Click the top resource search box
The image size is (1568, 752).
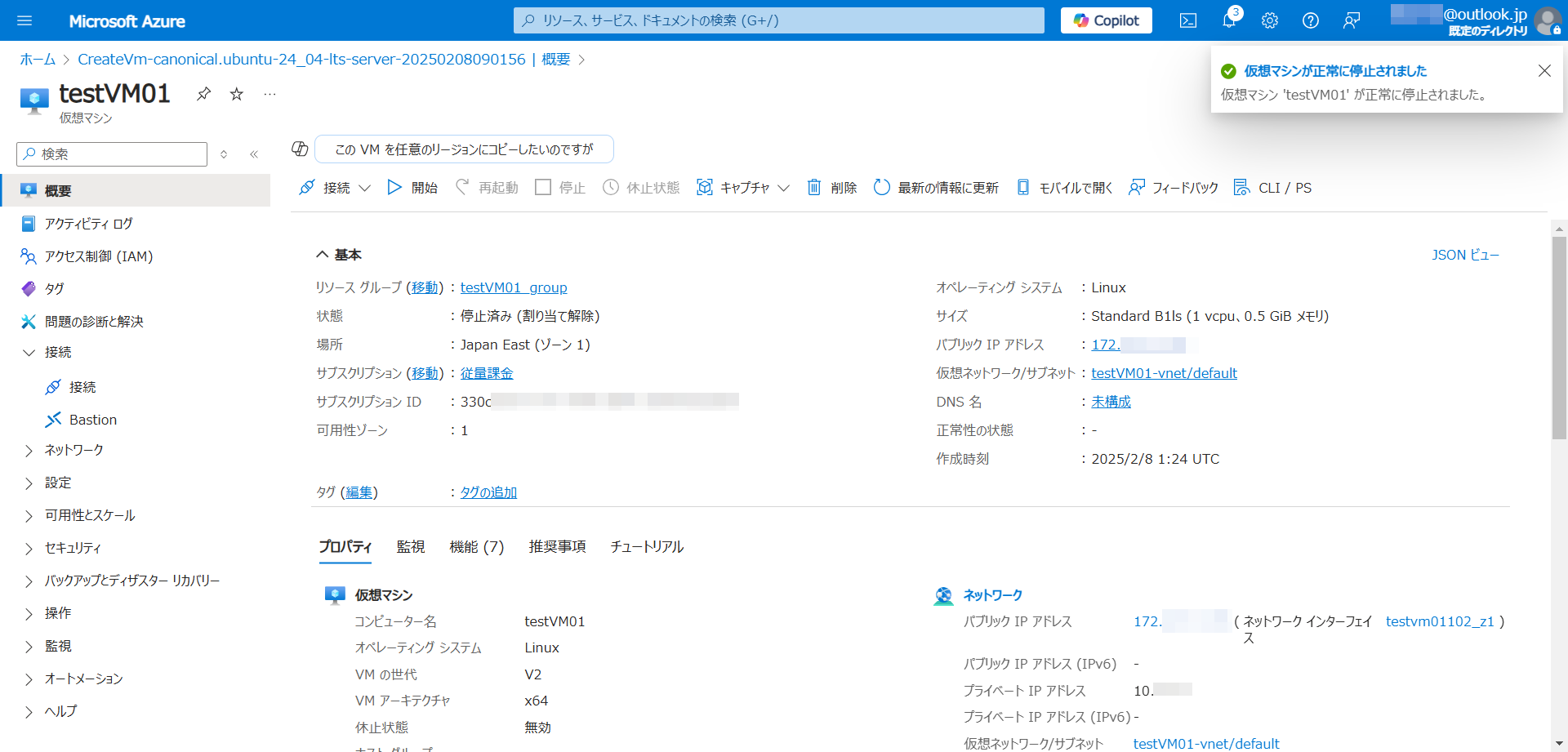coord(778,20)
